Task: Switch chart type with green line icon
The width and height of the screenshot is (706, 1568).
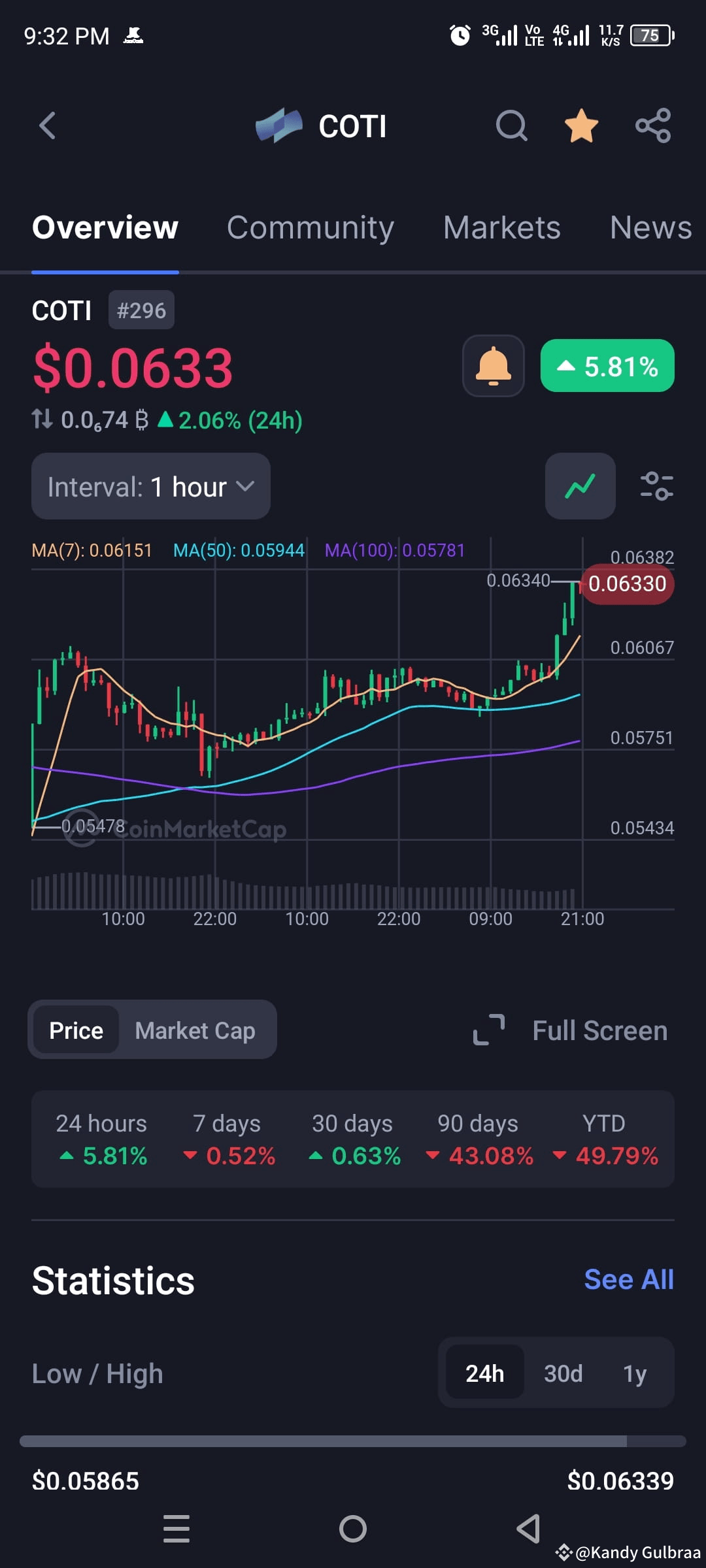Action: pos(580,486)
